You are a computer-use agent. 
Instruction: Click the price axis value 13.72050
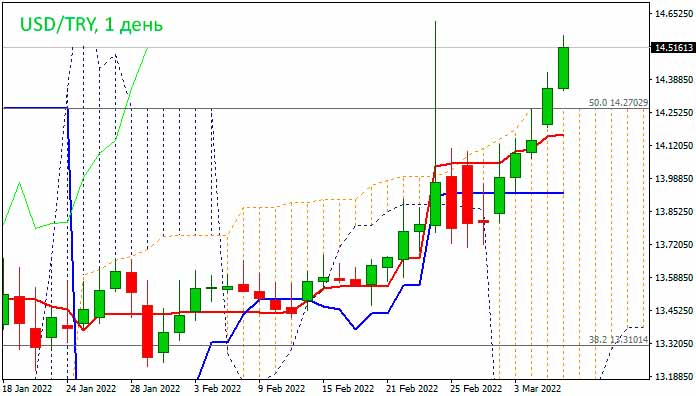[x=674, y=245]
